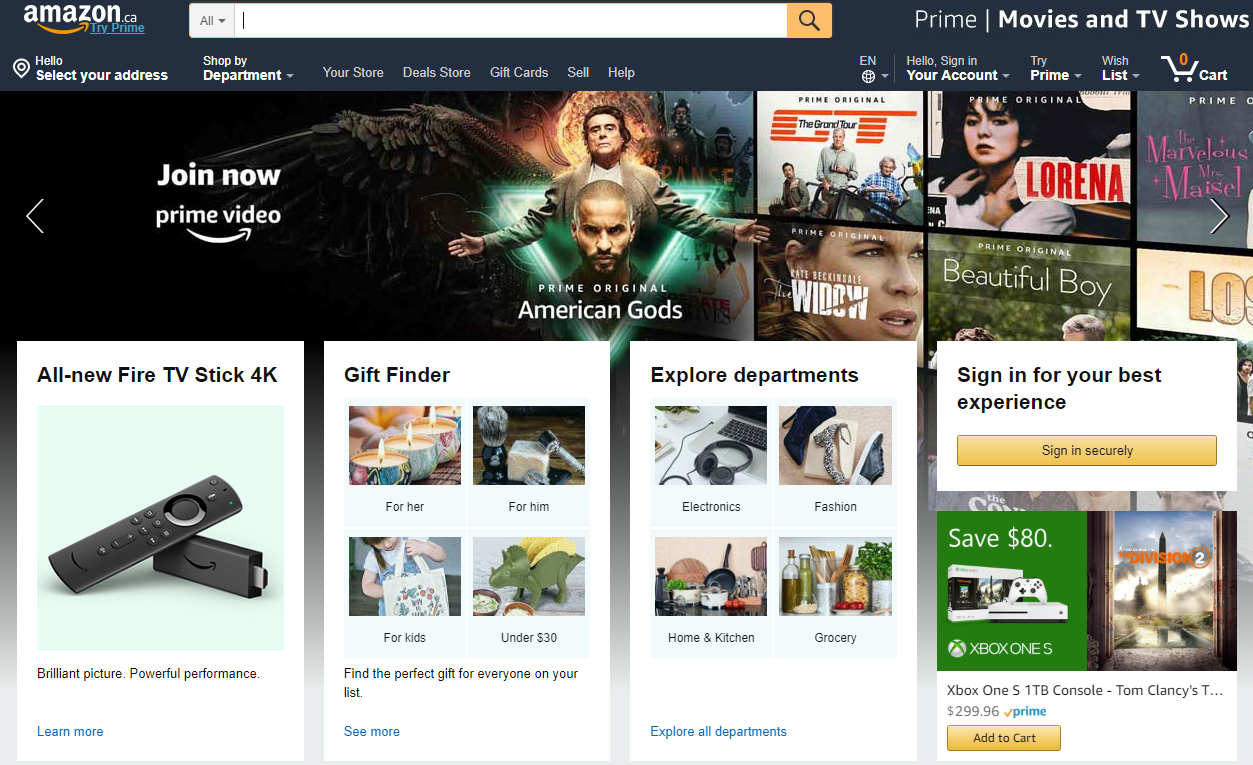Click the location pin address icon
The image size is (1253, 765).
pyautogui.click(x=21, y=68)
